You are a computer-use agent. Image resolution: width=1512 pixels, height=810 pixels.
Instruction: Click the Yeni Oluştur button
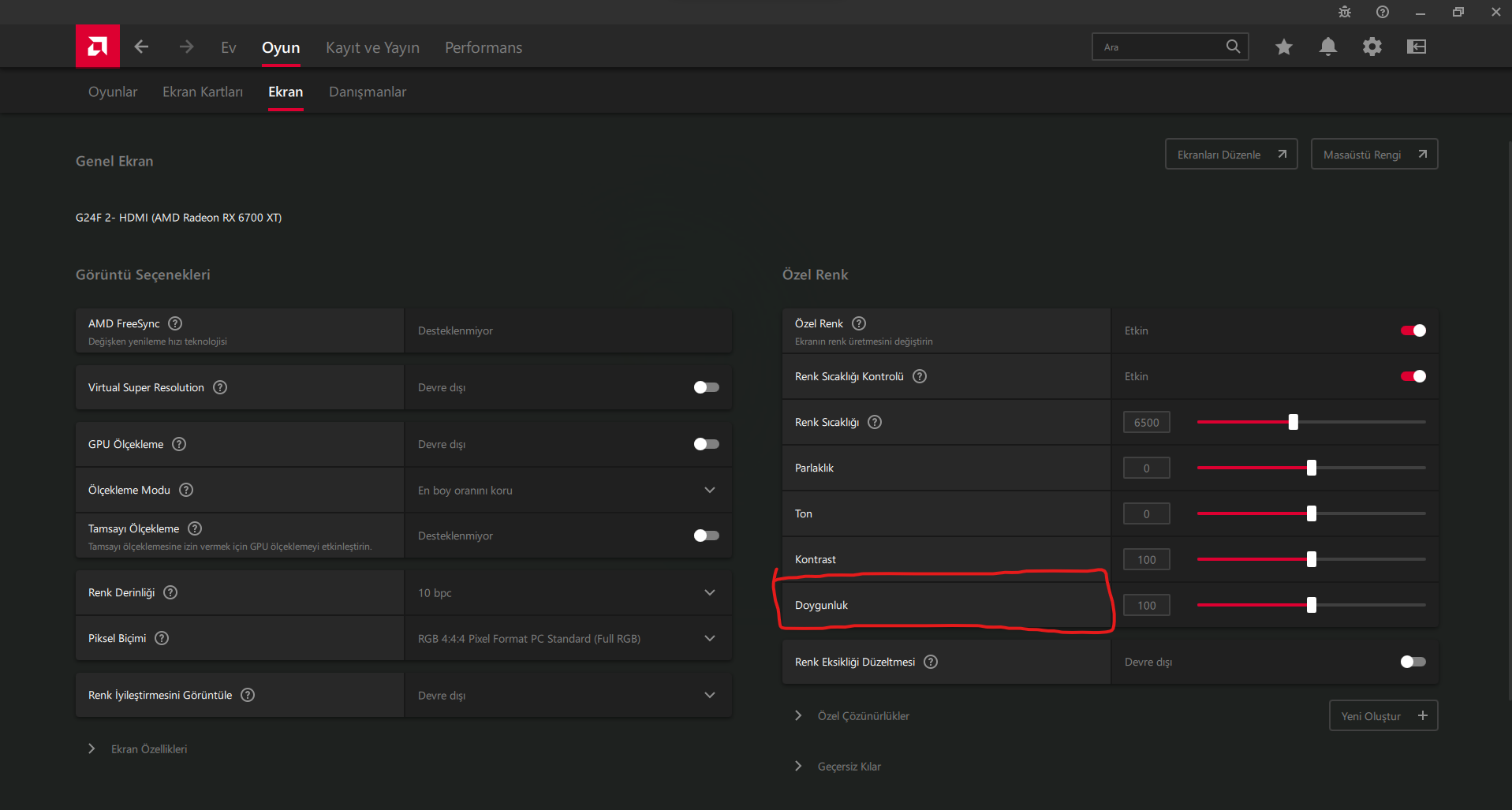tap(1383, 715)
